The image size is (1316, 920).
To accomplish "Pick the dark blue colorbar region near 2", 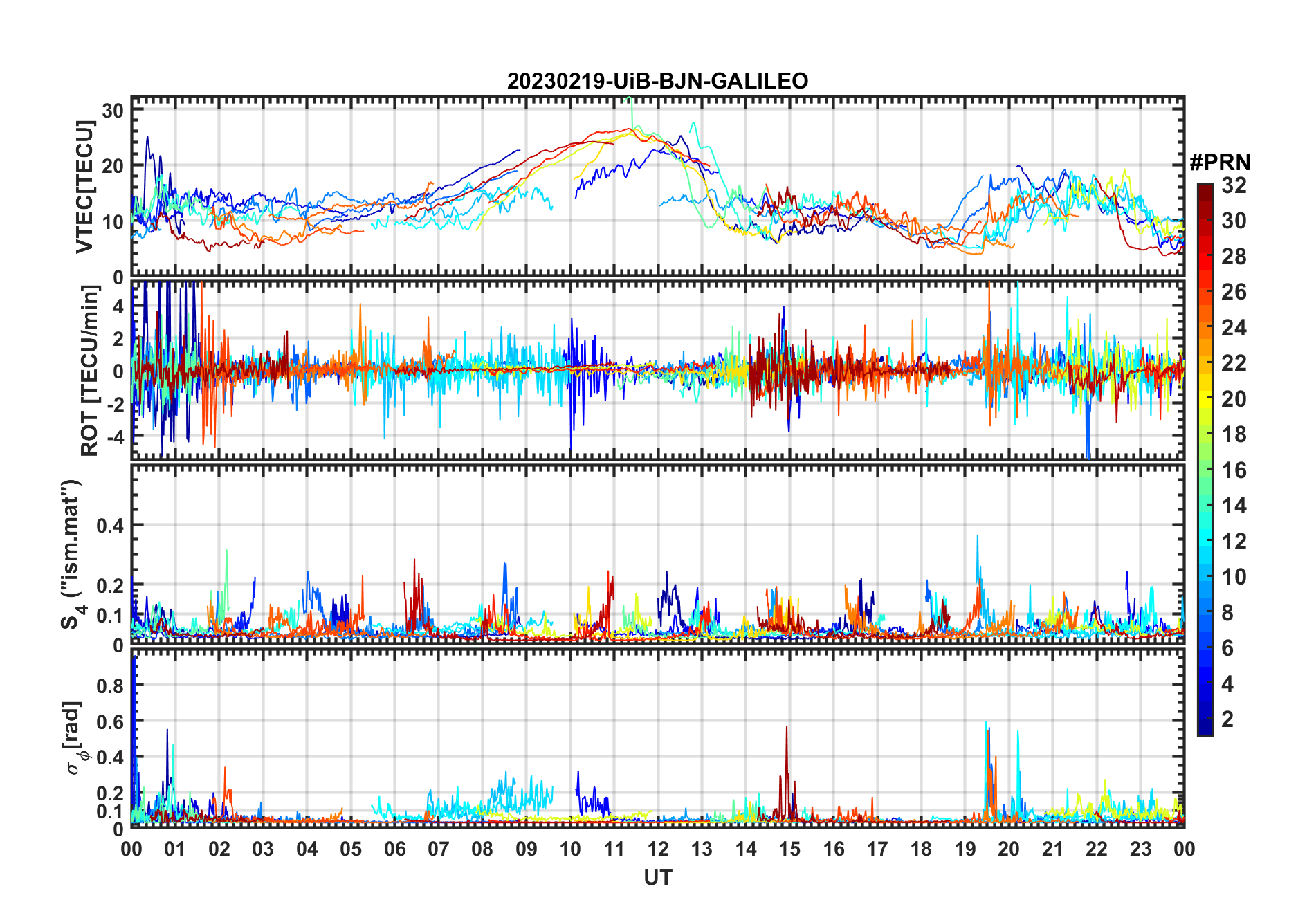I will tap(1205, 719).
